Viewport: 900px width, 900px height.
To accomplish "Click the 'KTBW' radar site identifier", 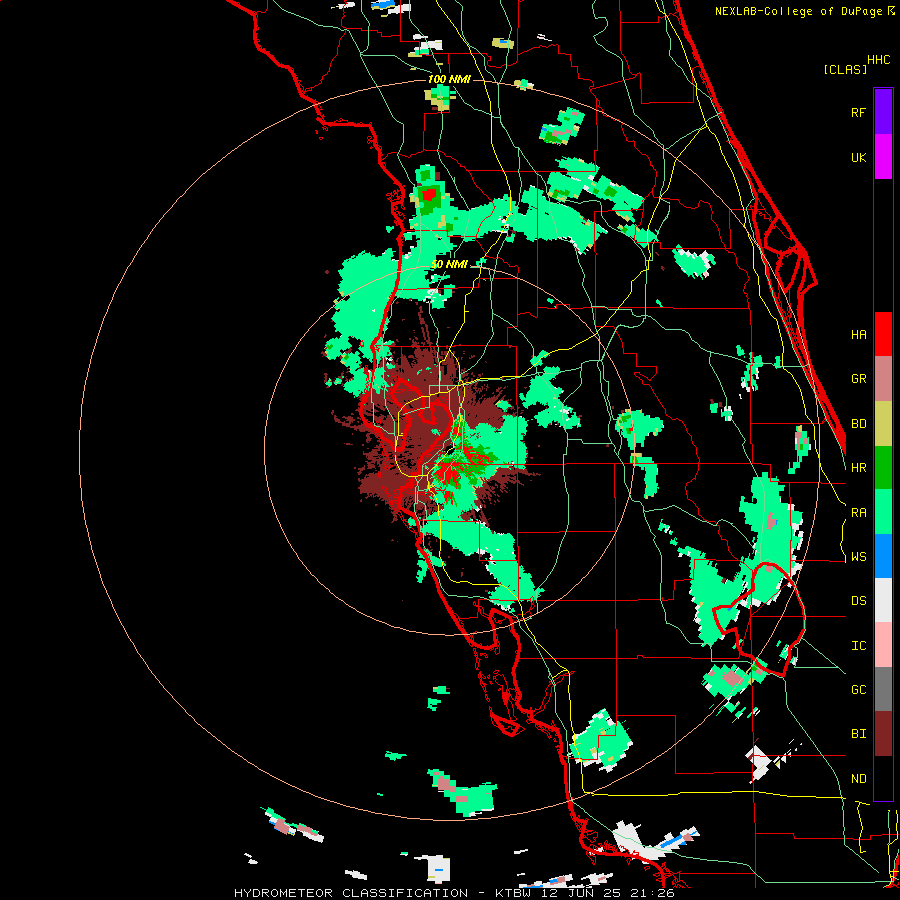I will click(x=515, y=893).
